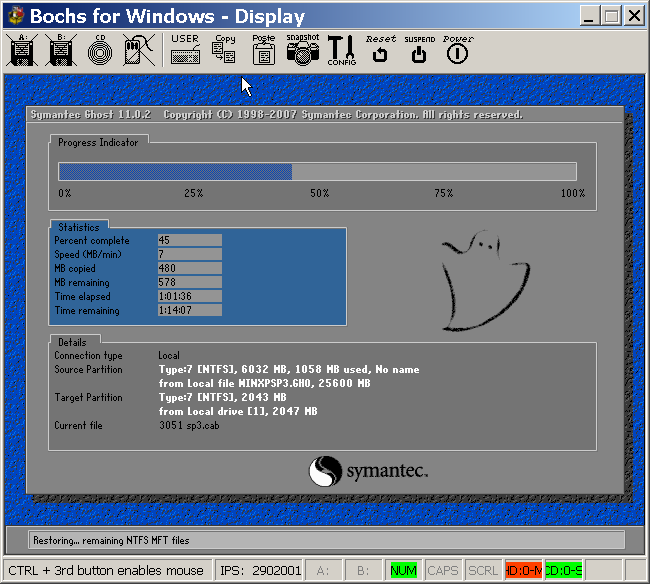The width and height of the screenshot is (650, 584).
Task: Click the Speed value 7
Action: pos(189,254)
